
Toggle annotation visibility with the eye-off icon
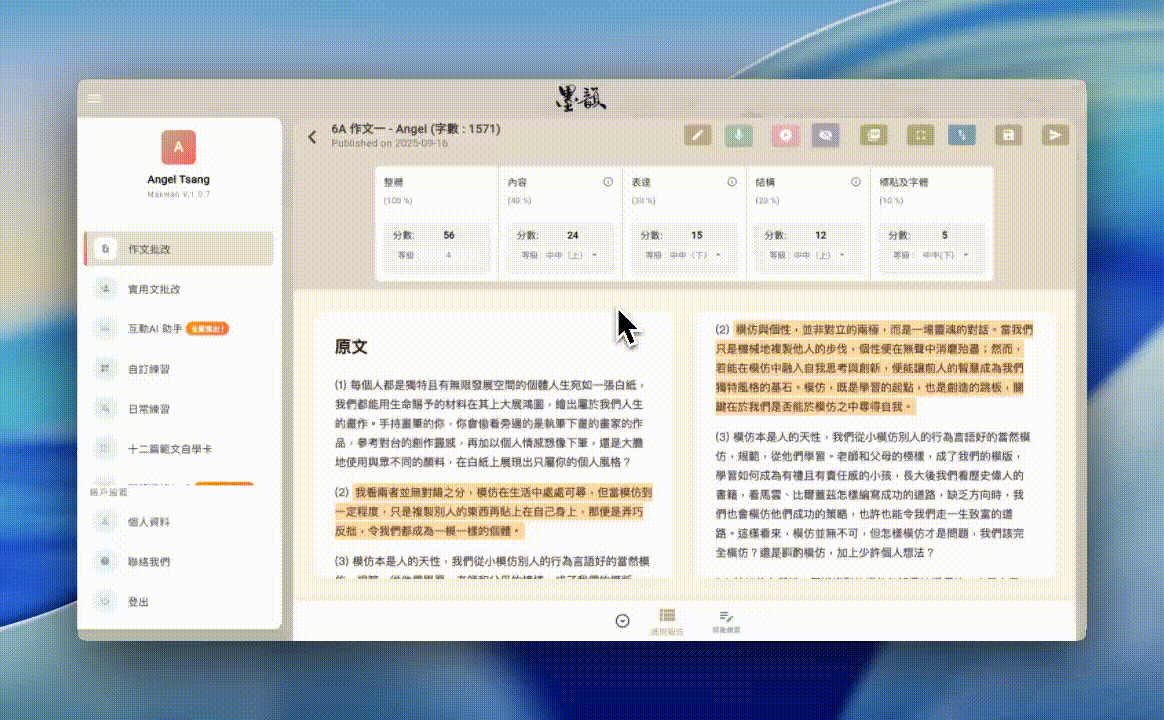(x=825, y=134)
